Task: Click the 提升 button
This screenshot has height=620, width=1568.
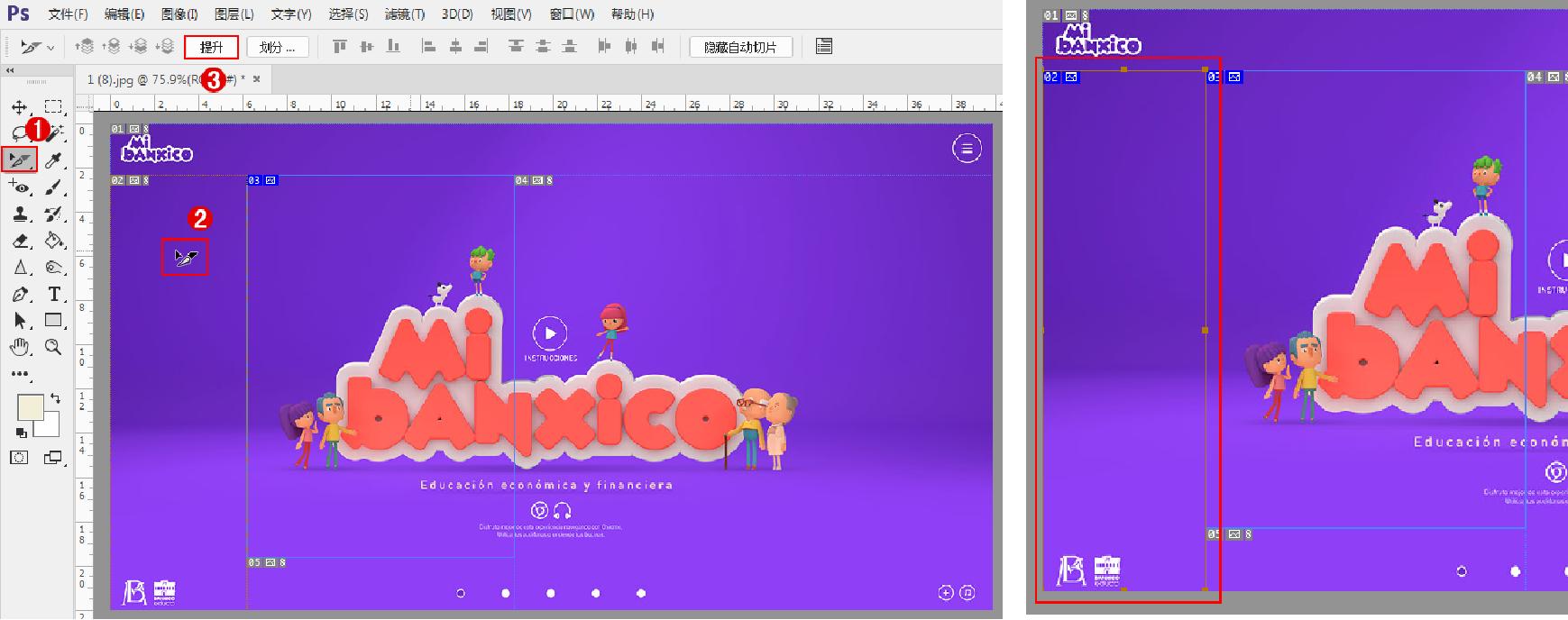Action: [212, 47]
